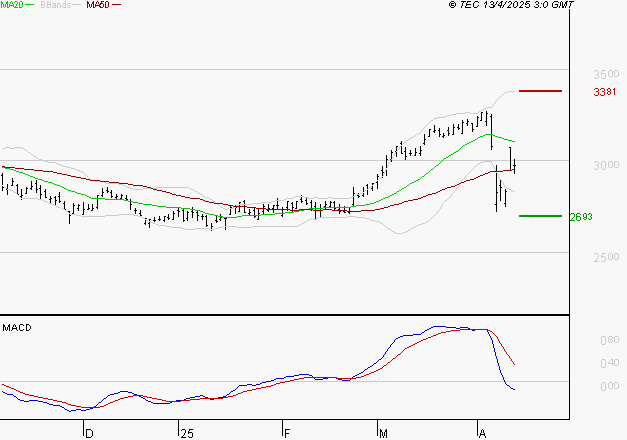Click the 3000 price axis label

pos(606,165)
